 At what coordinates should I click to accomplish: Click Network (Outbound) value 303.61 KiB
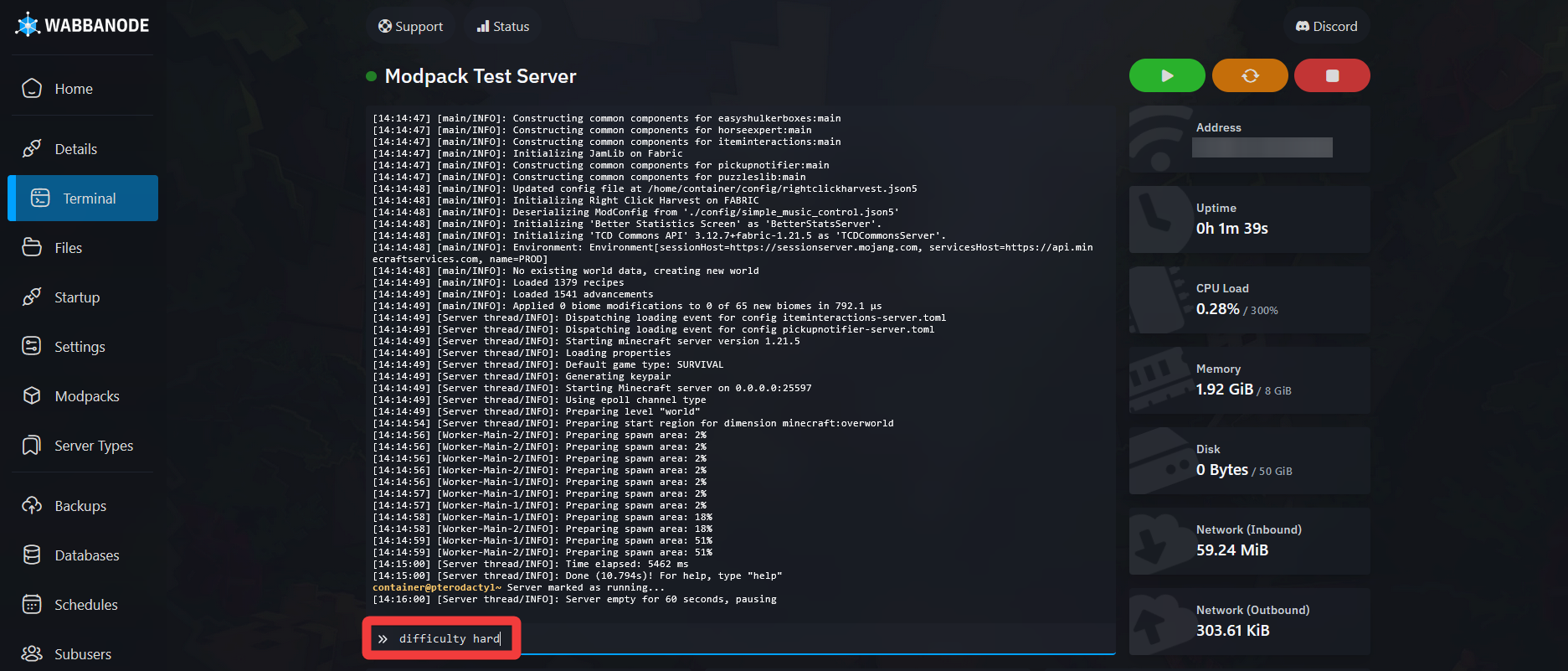click(x=1233, y=631)
